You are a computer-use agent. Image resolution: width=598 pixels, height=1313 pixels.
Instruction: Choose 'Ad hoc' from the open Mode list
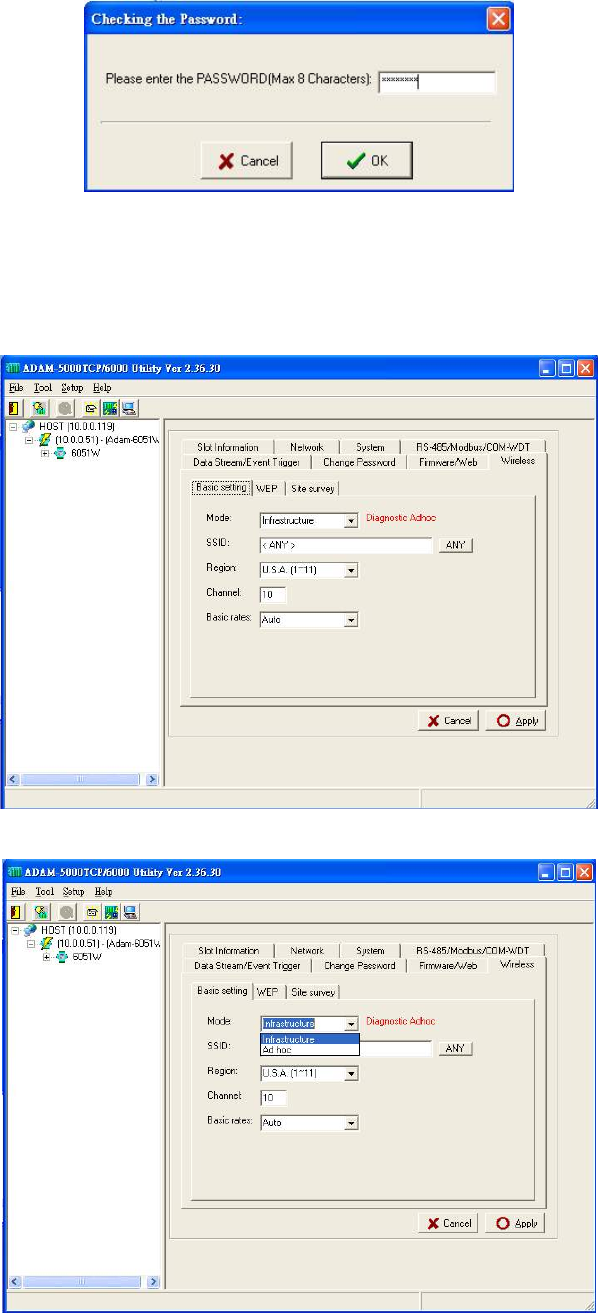(x=309, y=1050)
